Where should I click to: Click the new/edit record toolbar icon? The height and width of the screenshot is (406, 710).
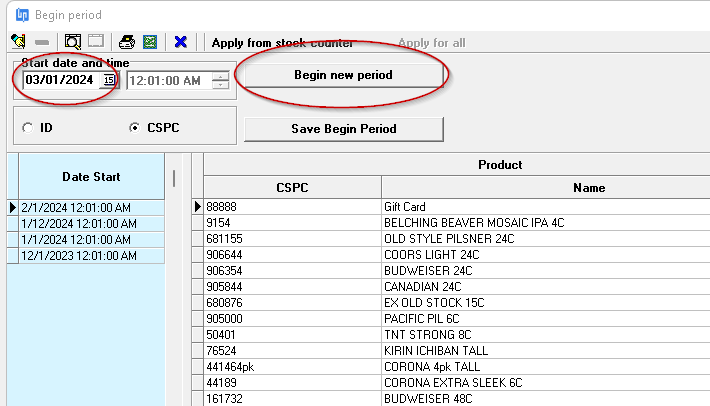pyautogui.click(x=18, y=42)
